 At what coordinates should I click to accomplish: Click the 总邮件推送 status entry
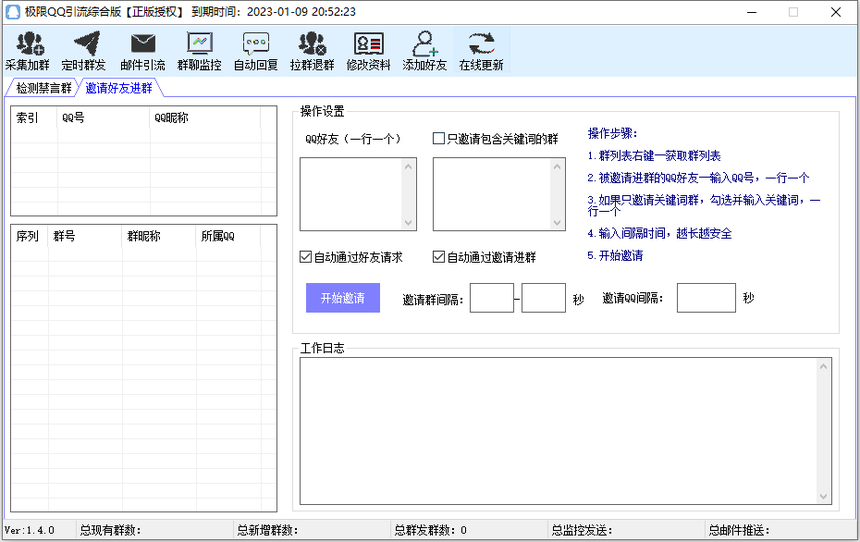point(739,530)
